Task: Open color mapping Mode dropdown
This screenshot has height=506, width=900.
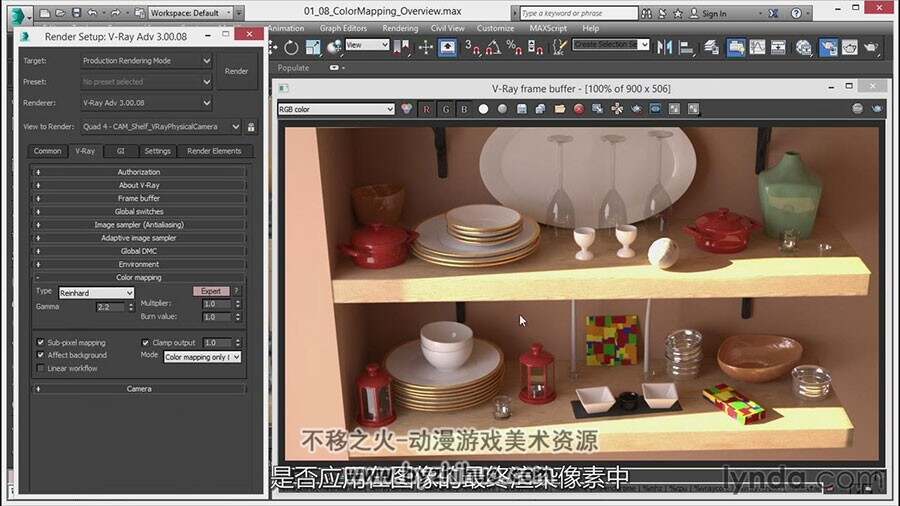Action: click(202, 357)
